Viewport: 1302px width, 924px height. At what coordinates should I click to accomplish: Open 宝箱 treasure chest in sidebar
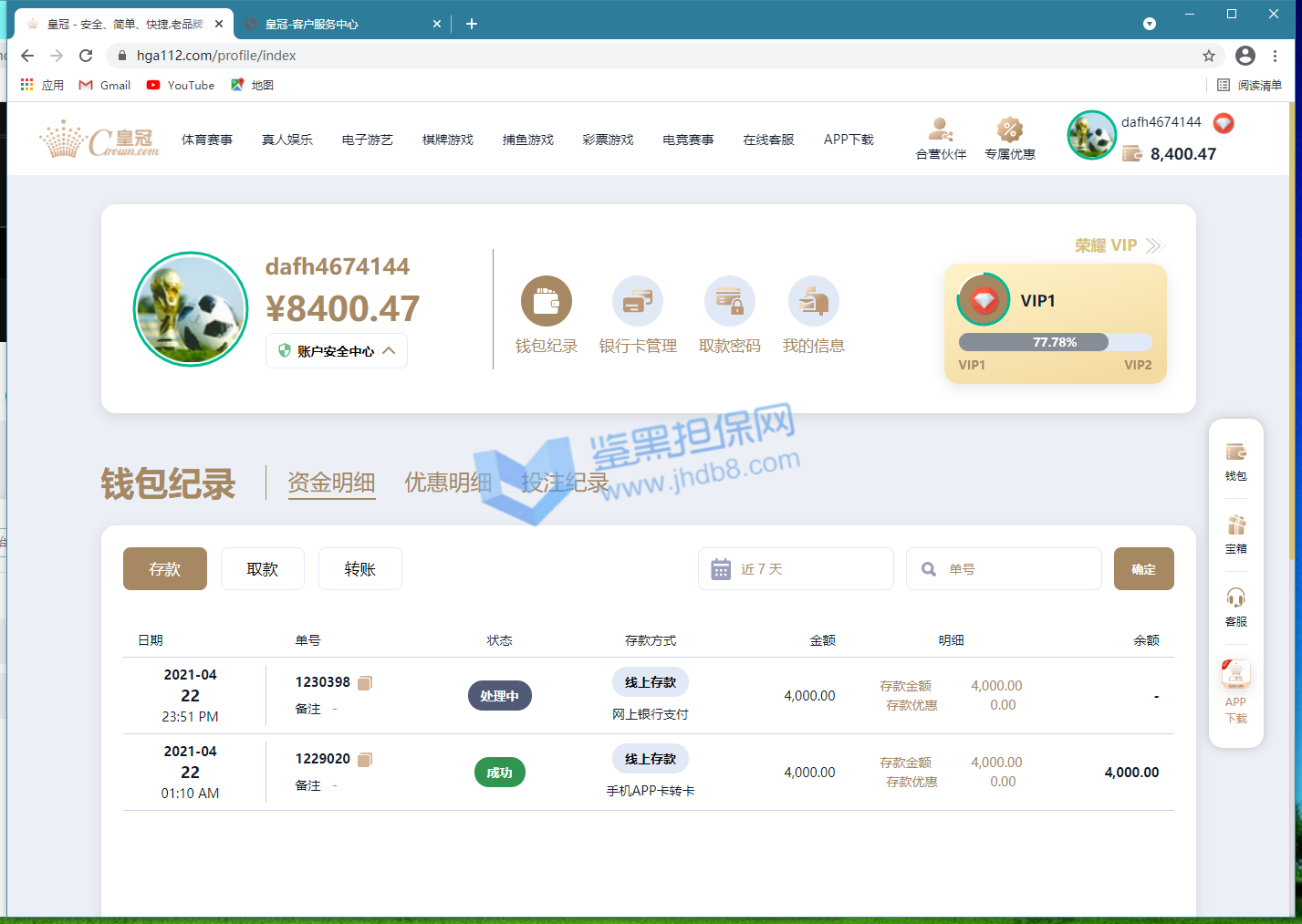tap(1235, 533)
